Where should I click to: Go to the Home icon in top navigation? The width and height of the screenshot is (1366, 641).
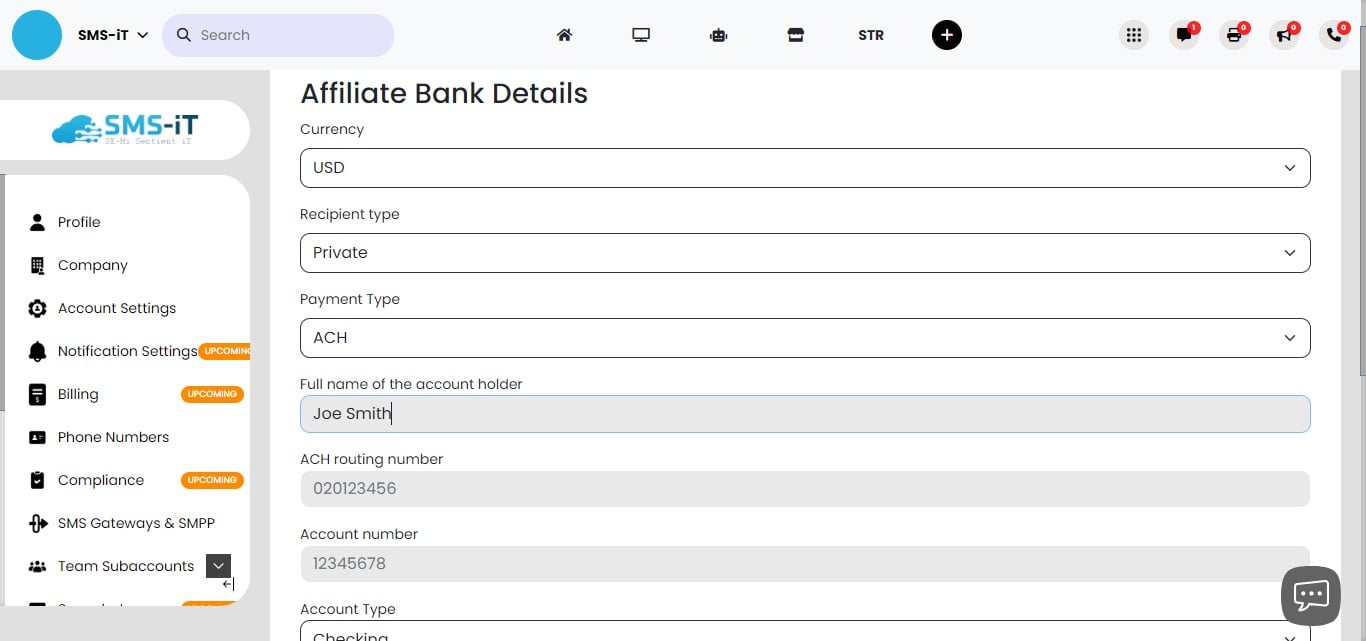point(564,35)
